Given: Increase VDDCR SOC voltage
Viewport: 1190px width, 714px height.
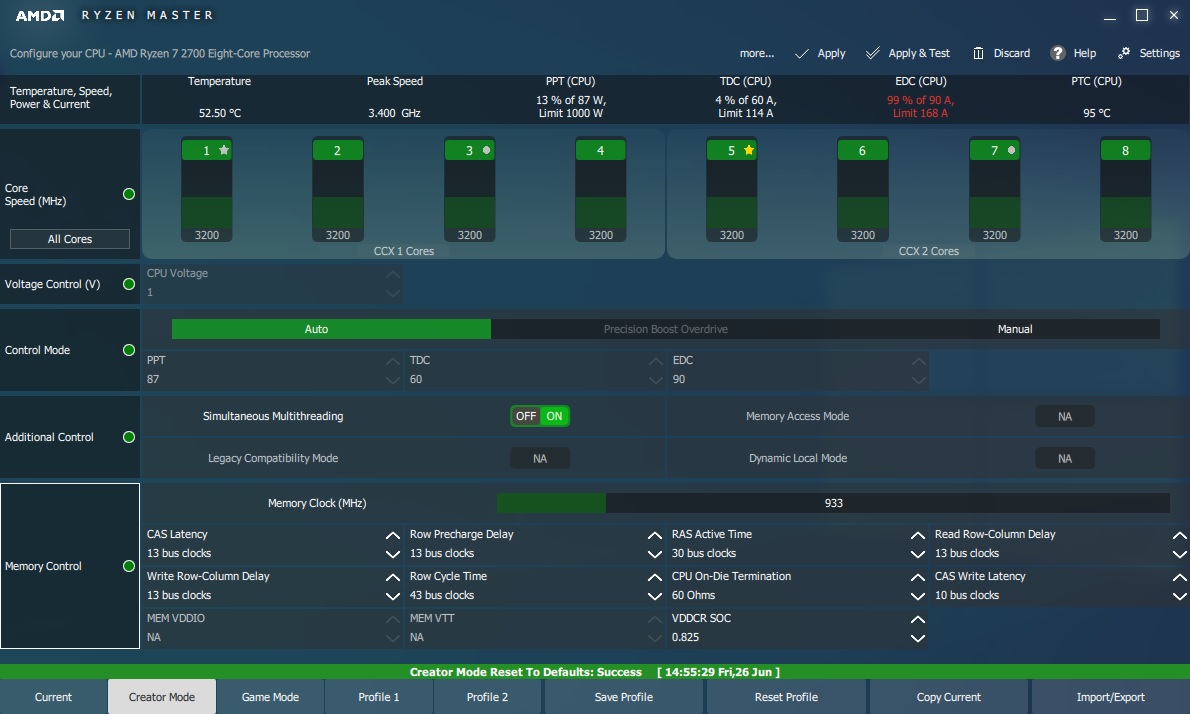Looking at the screenshot, I should (x=918, y=619).
